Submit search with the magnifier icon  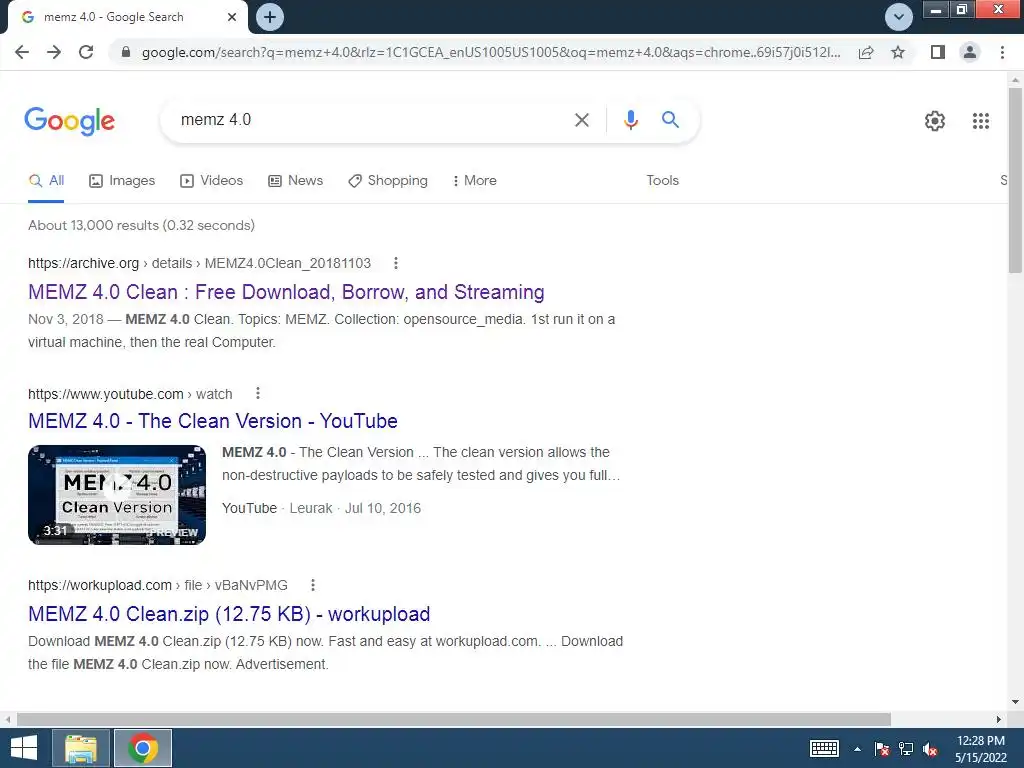(x=670, y=120)
